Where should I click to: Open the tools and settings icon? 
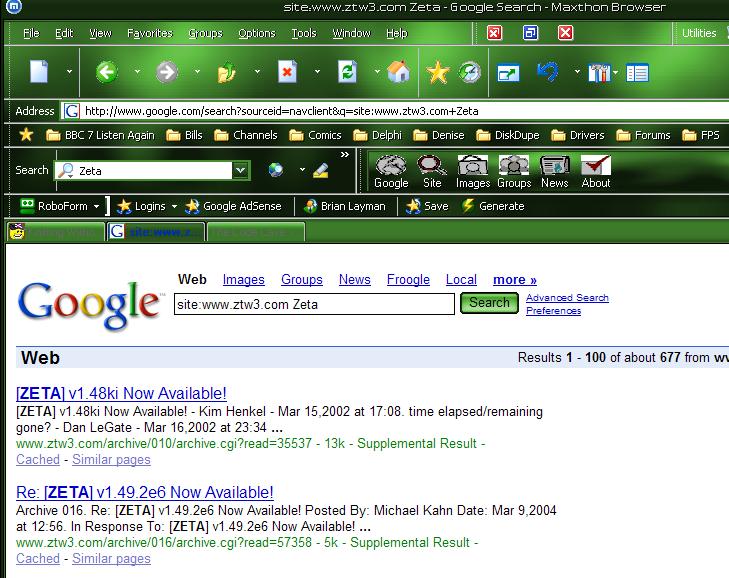pos(599,73)
